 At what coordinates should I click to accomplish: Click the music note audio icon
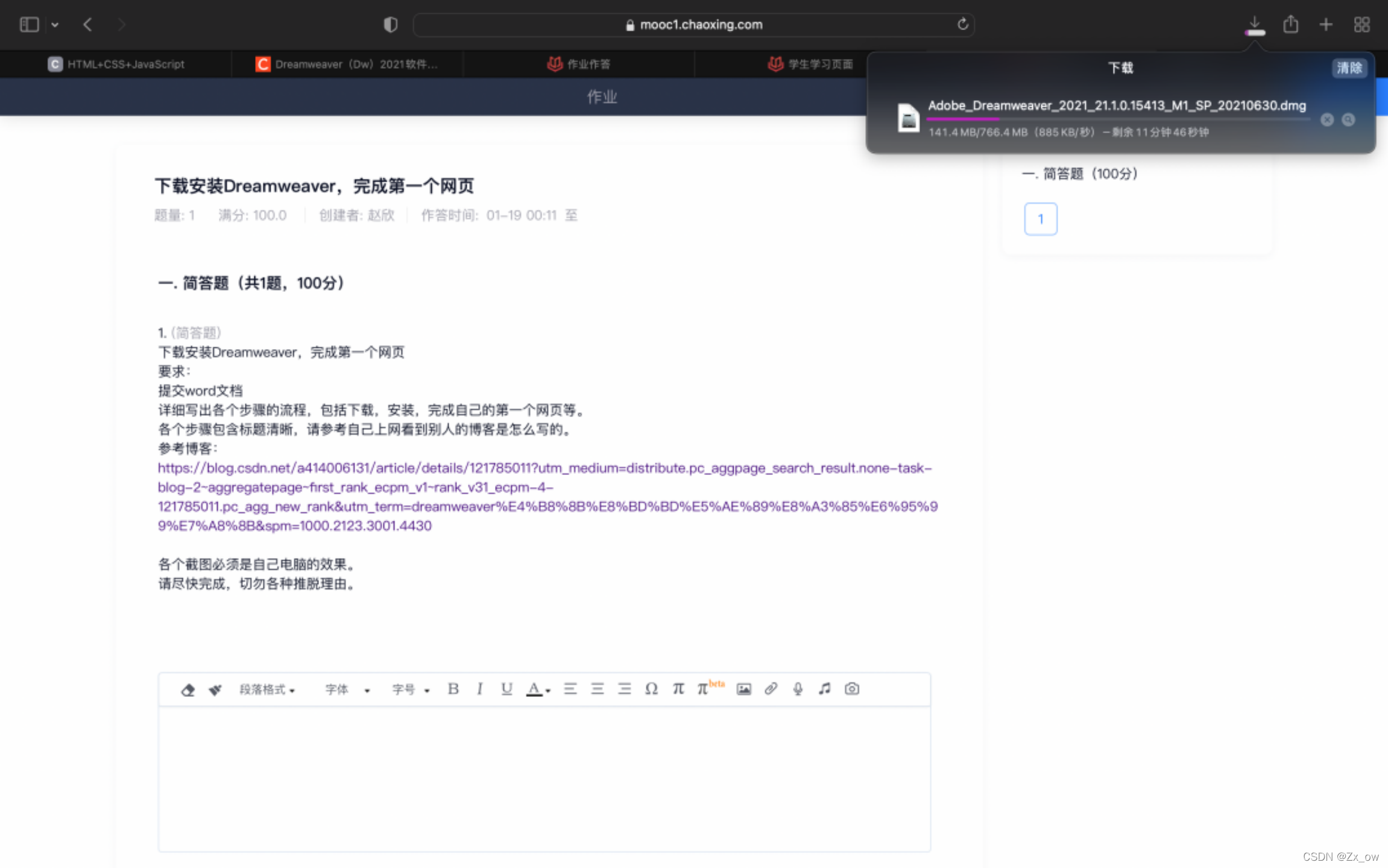coord(824,689)
